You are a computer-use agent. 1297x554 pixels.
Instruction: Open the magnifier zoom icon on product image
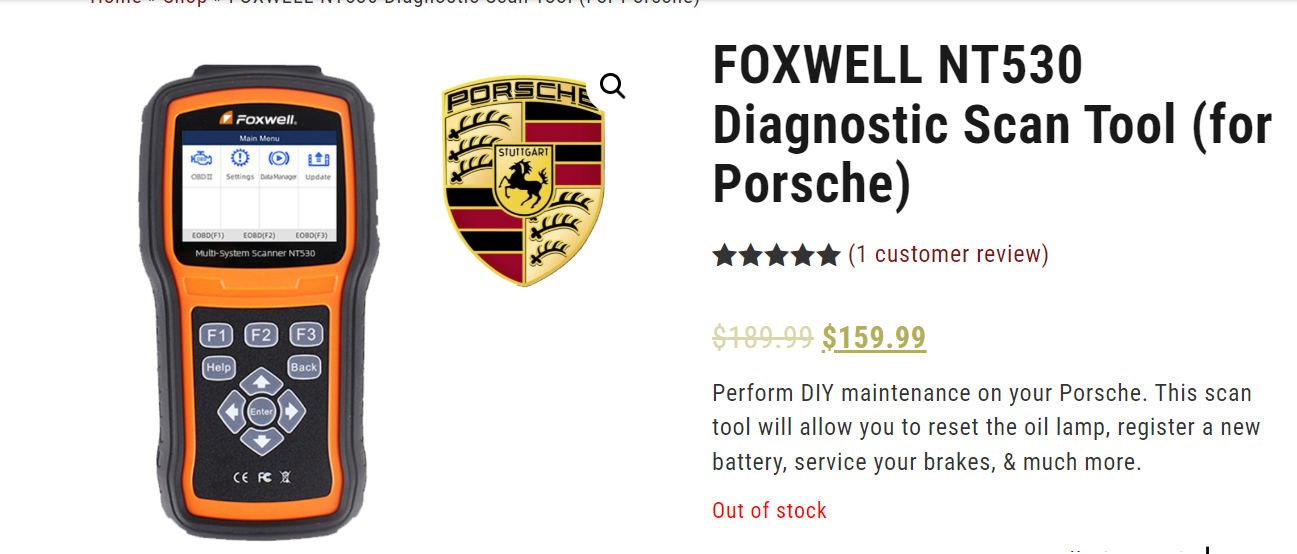(612, 86)
